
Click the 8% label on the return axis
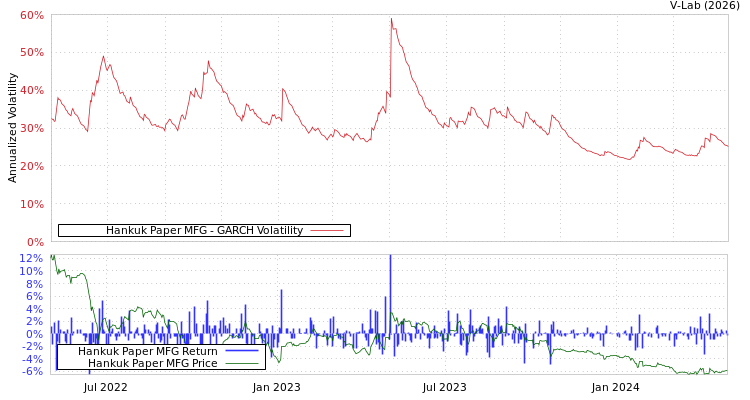(x=31, y=283)
